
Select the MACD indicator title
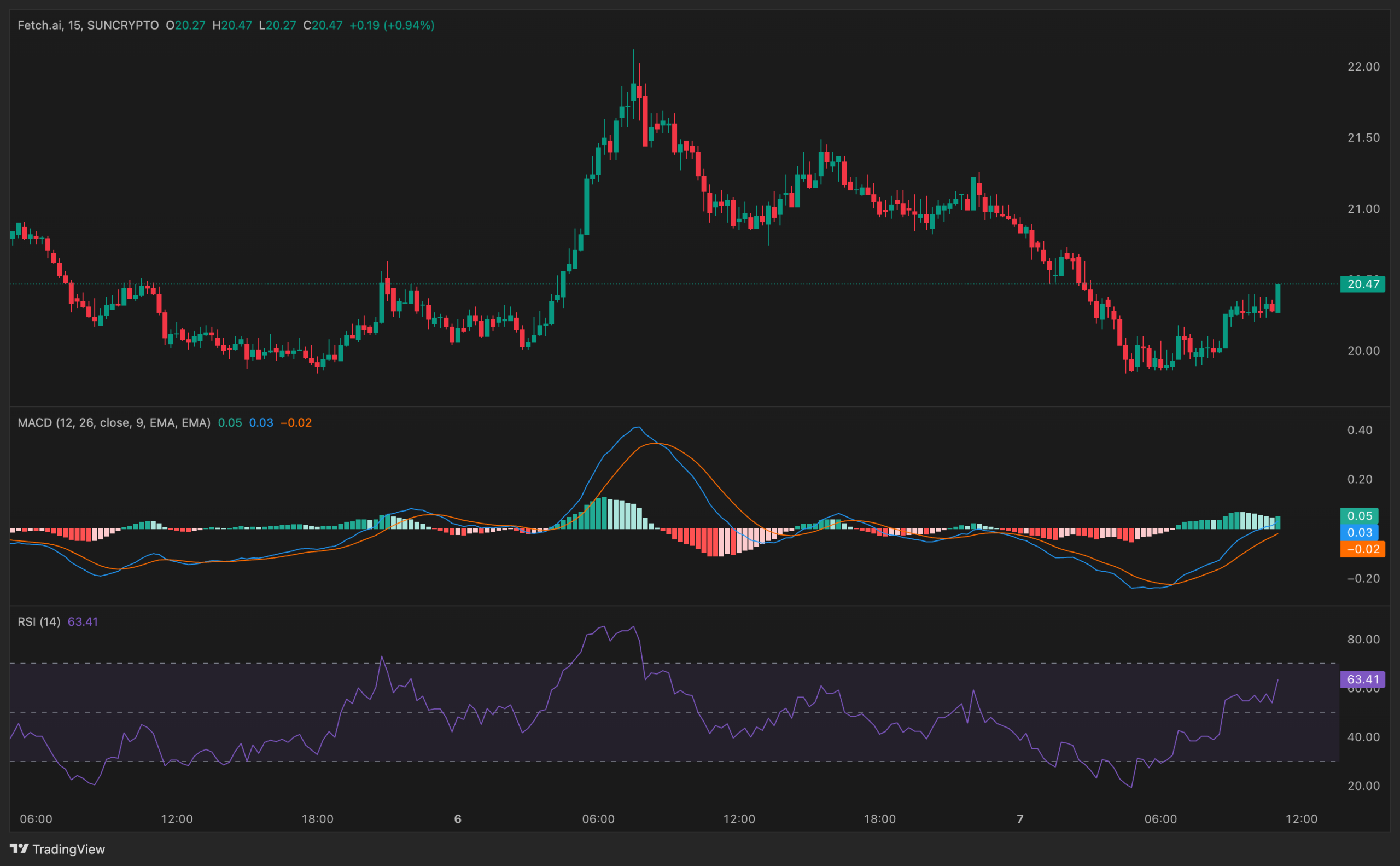pyautogui.click(x=36, y=422)
